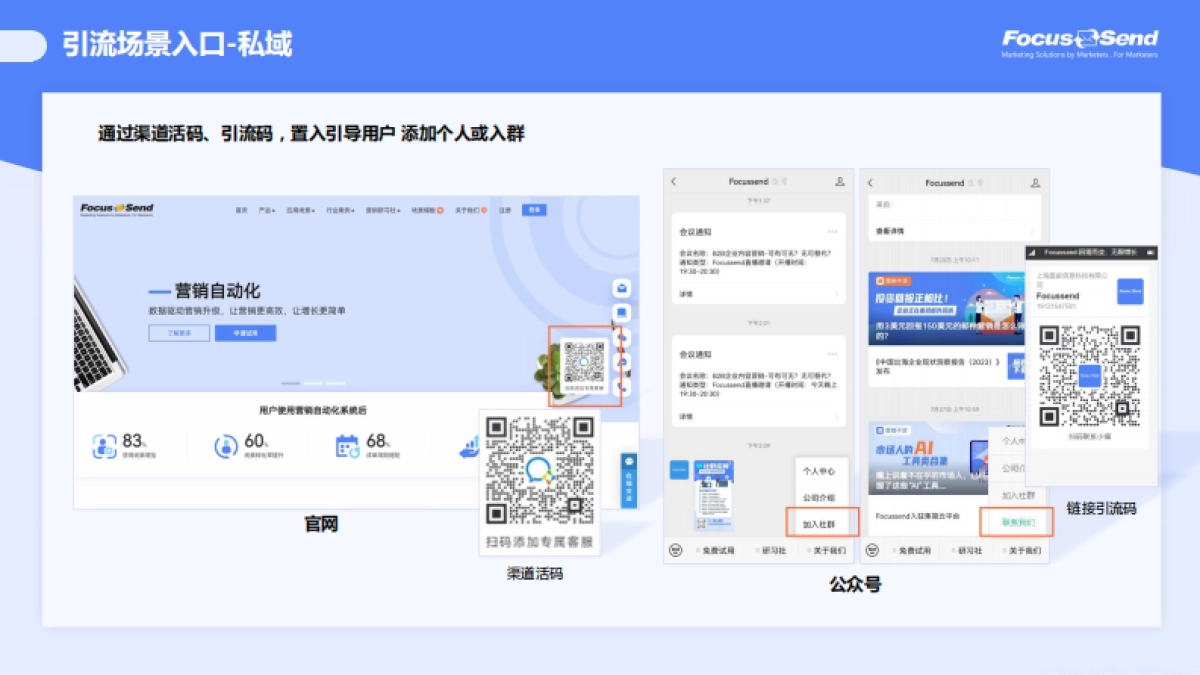Open the ellipsis menu on the 会议通知 card
This screenshot has height=675, width=1200.
tap(832, 229)
